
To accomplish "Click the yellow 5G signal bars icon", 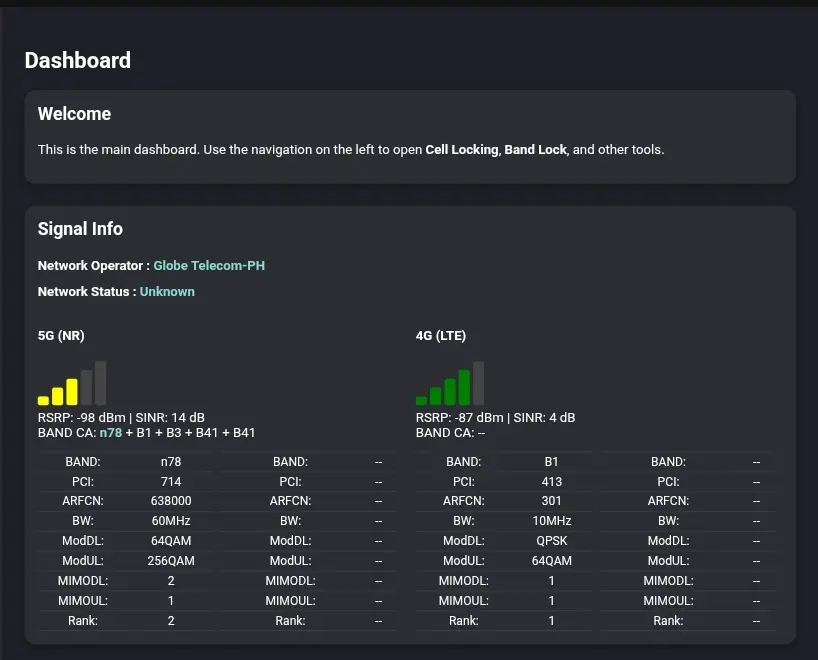I will tap(72, 383).
